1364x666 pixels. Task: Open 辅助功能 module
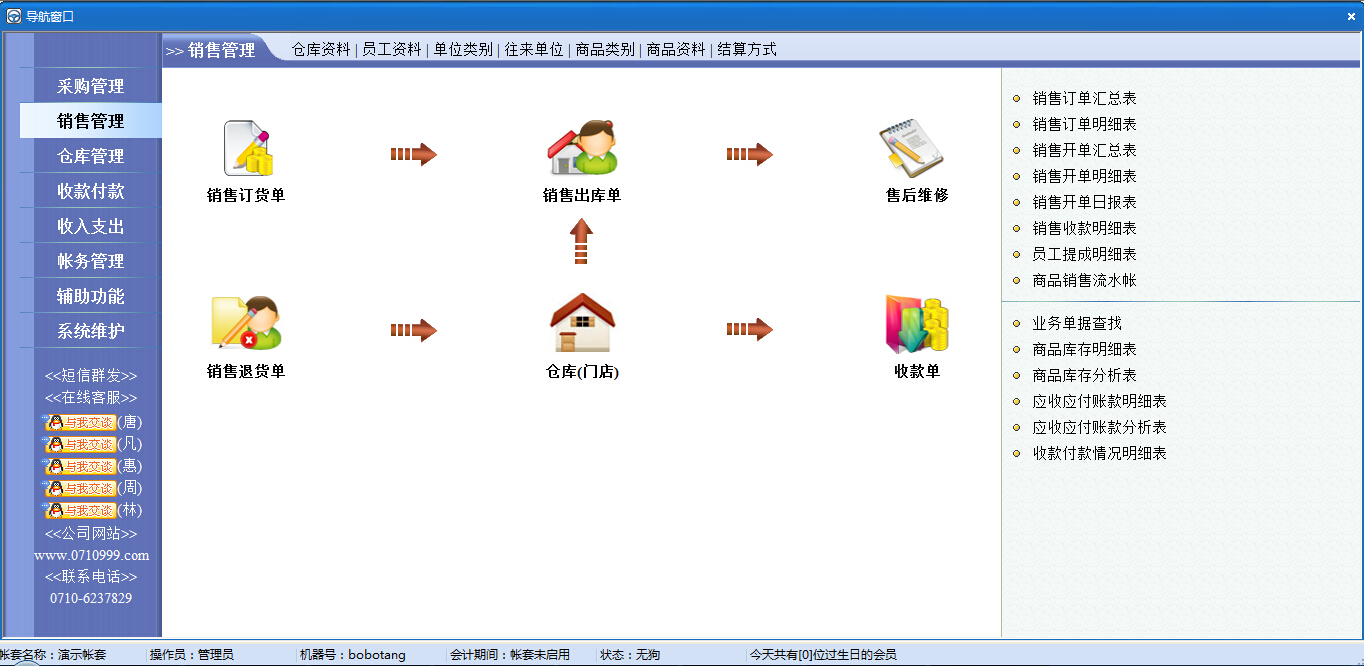coord(91,296)
